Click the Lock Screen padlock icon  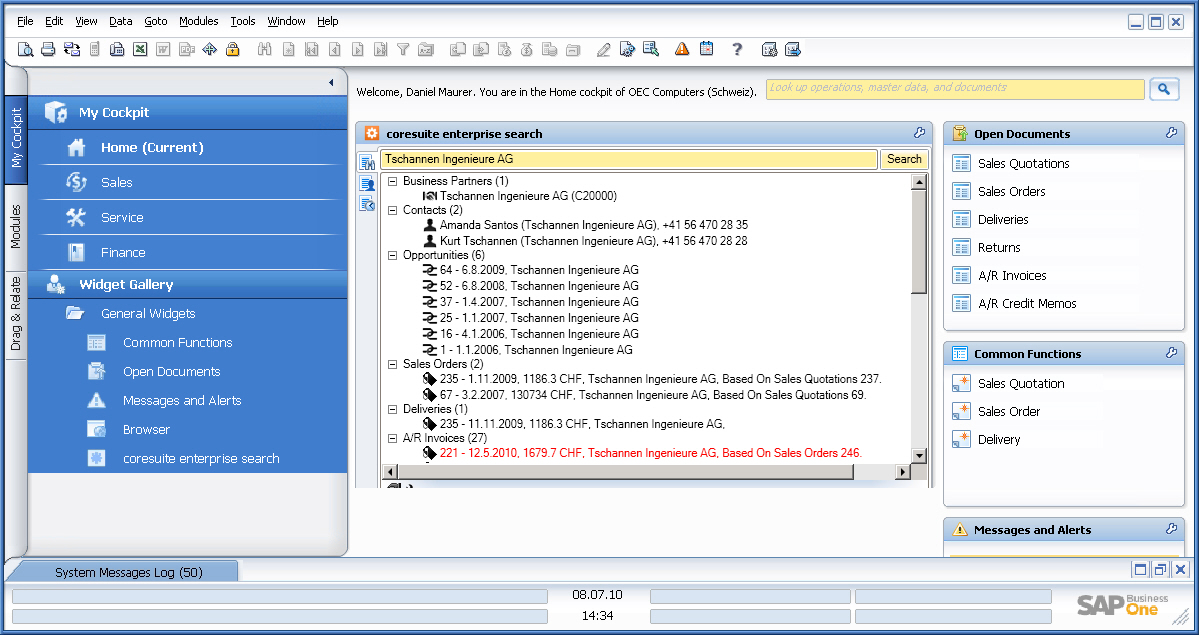click(232, 50)
